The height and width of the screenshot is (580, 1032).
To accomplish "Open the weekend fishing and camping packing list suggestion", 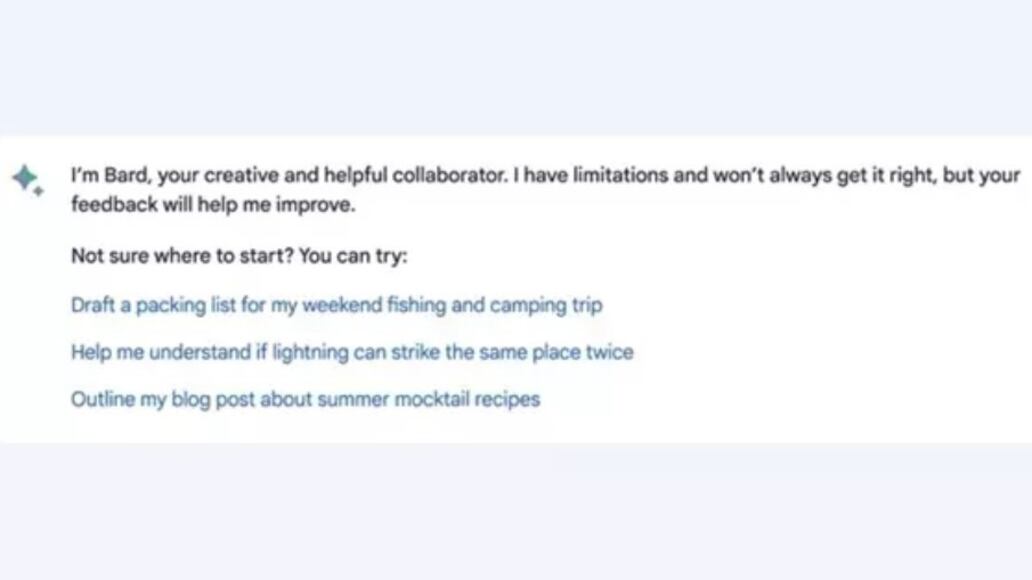I will point(336,305).
